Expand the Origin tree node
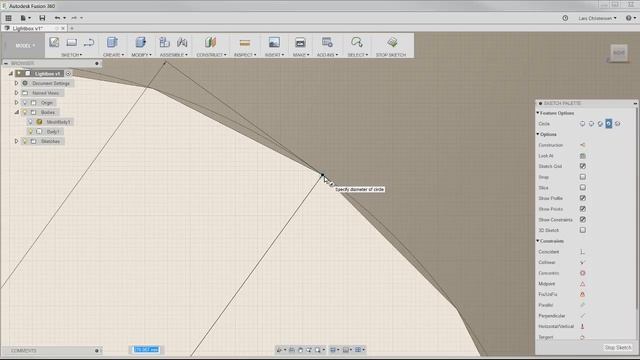Screen dimensions: 640x360 (x=16, y=102)
